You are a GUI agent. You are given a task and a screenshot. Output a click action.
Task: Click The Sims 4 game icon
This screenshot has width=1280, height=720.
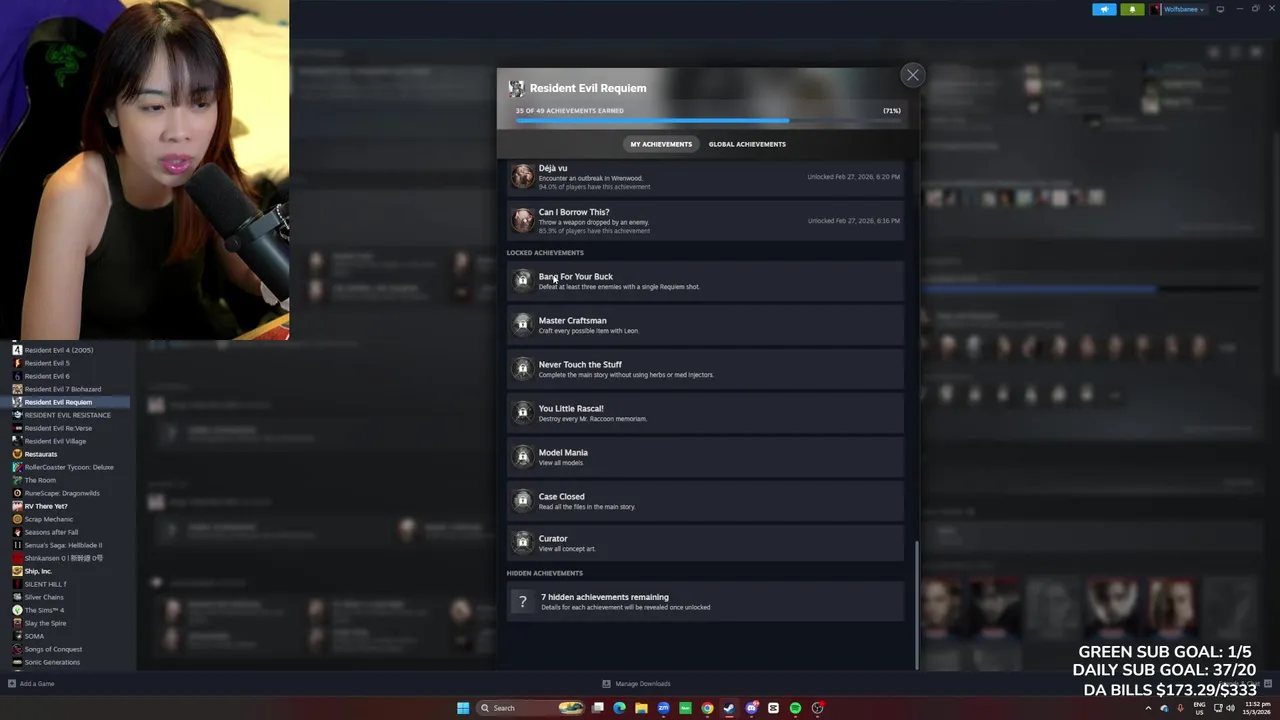(17, 610)
